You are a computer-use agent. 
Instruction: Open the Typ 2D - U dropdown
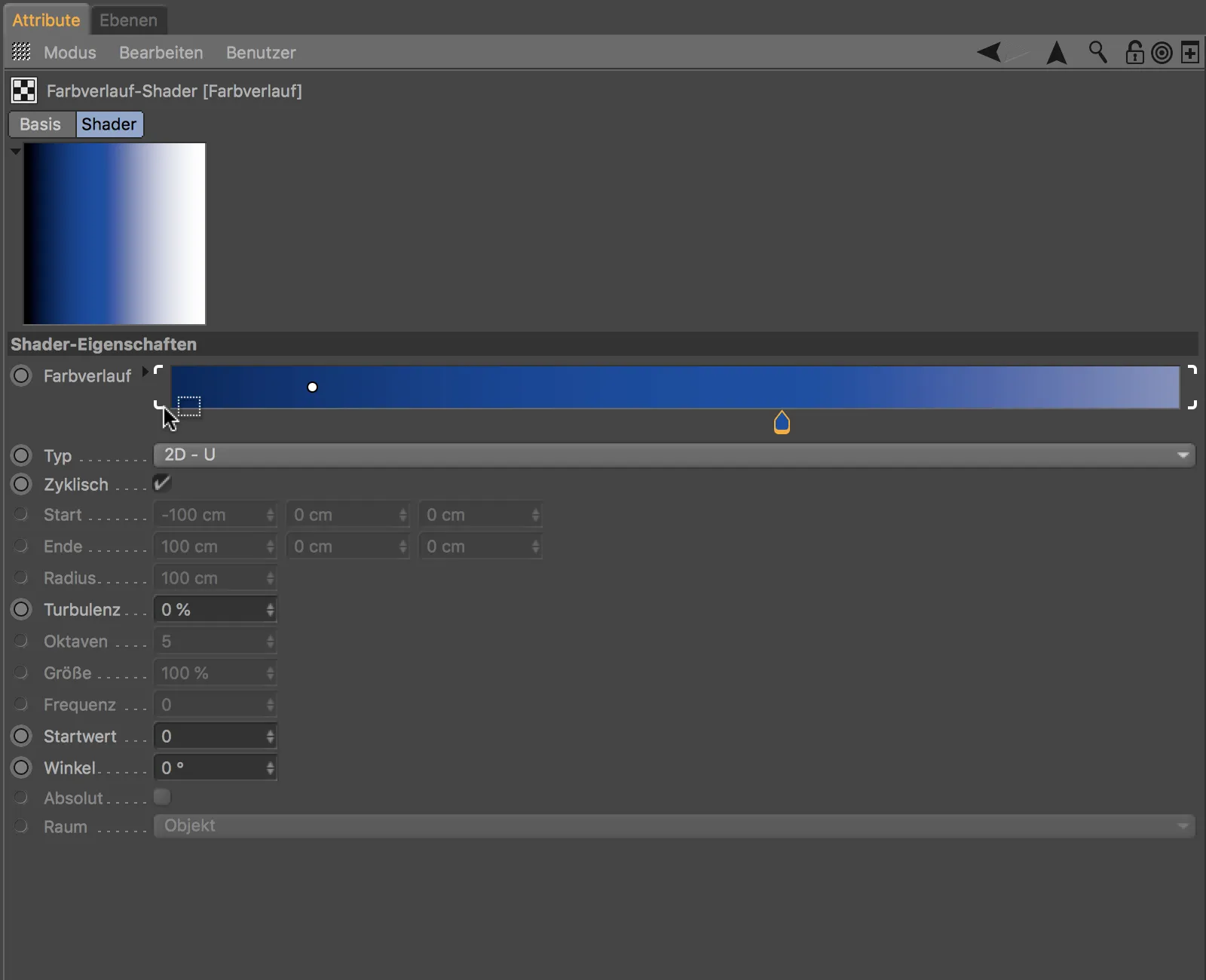point(675,455)
